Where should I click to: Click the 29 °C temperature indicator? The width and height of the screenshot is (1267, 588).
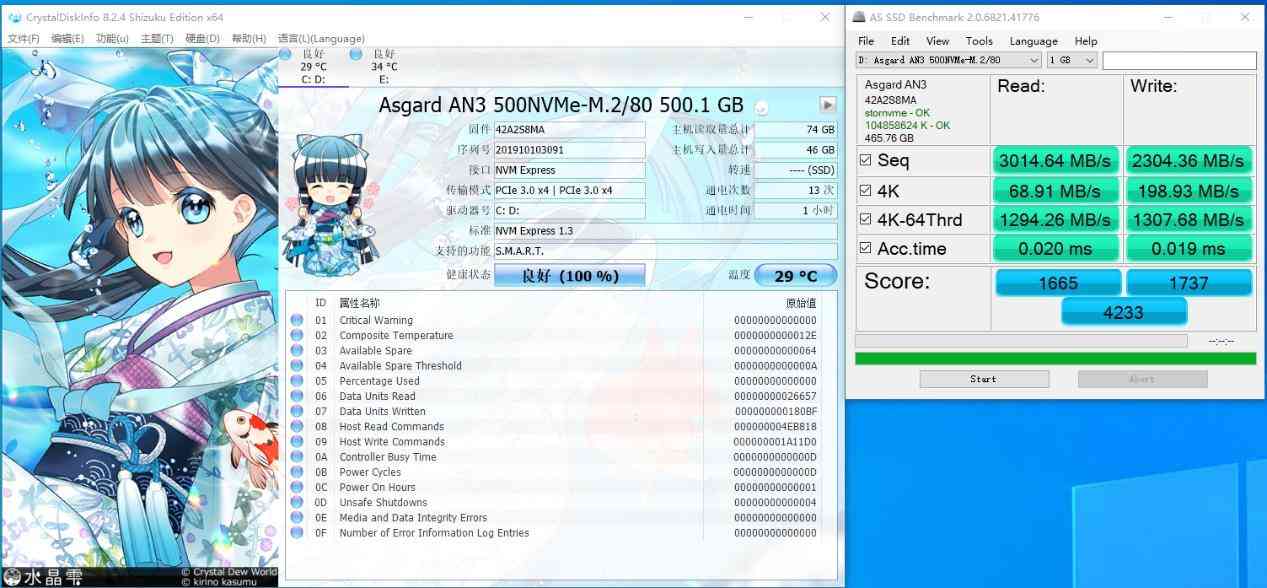click(x=795, y=275)
